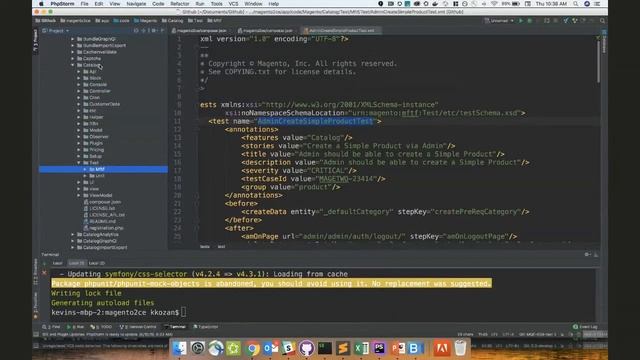Open the VCS menu
This screenshot has height=360, width=640.
(233, 4)
